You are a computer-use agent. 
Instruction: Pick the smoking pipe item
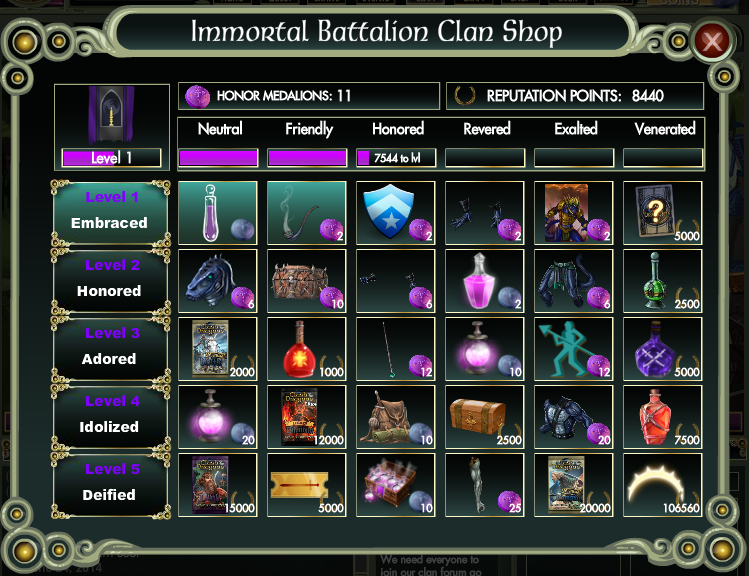click(x=307, y=213)
